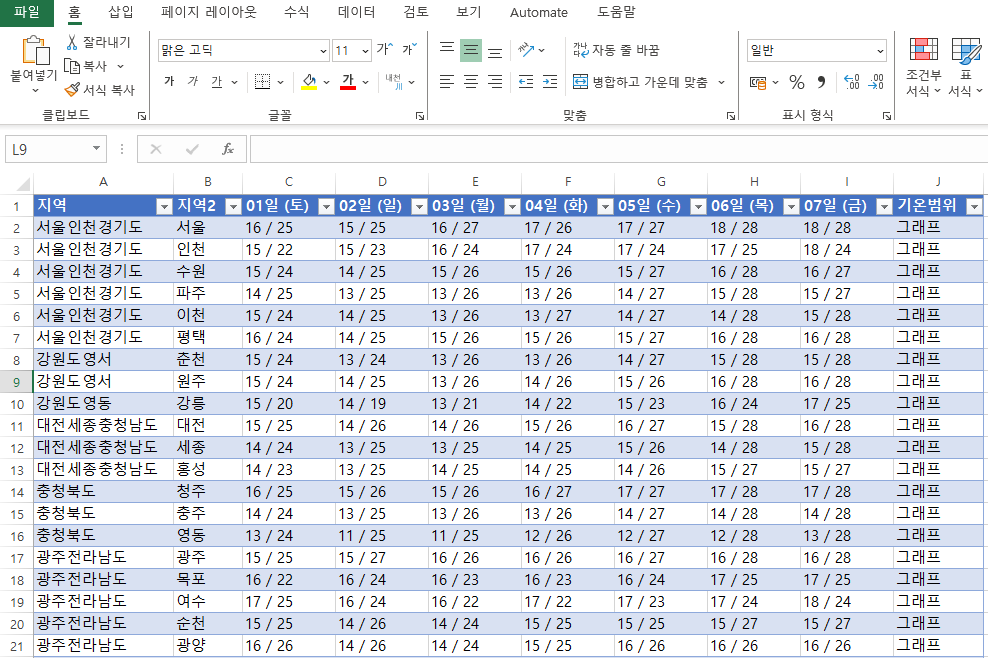
Task: Select the Cut (잘라내기) icon
Action: (73, 45)
